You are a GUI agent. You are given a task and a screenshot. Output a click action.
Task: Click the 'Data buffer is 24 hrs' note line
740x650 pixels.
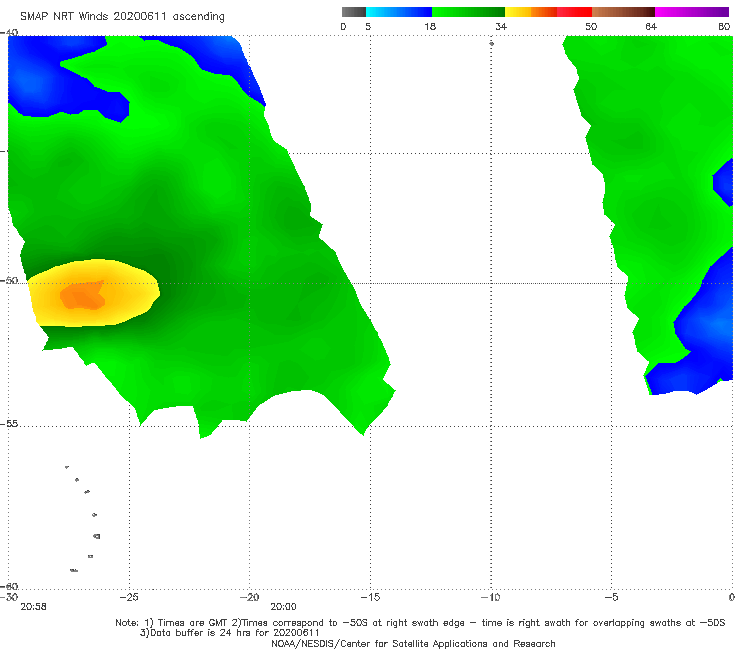229,633
